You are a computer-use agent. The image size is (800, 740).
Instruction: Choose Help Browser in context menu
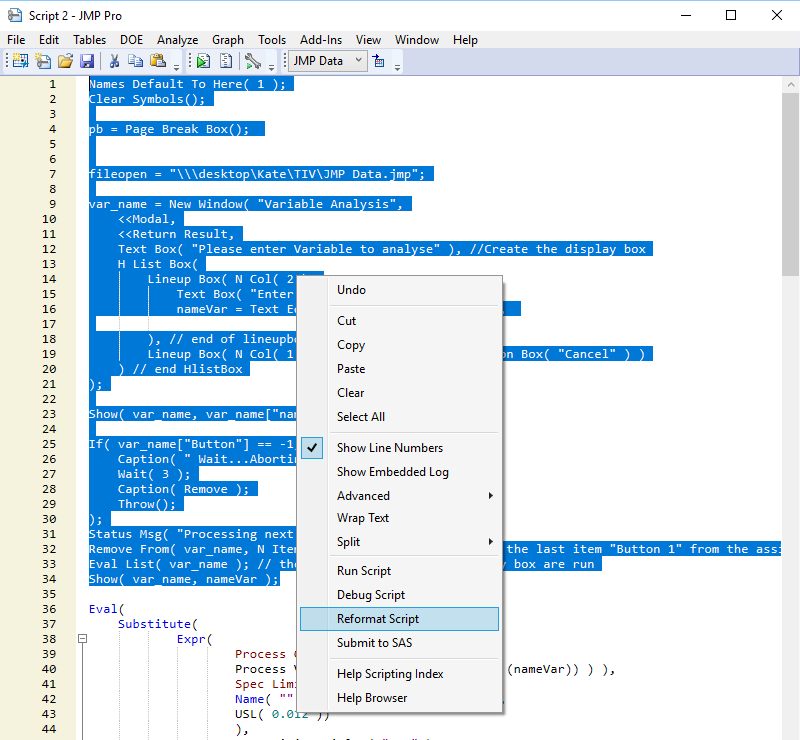399,698
